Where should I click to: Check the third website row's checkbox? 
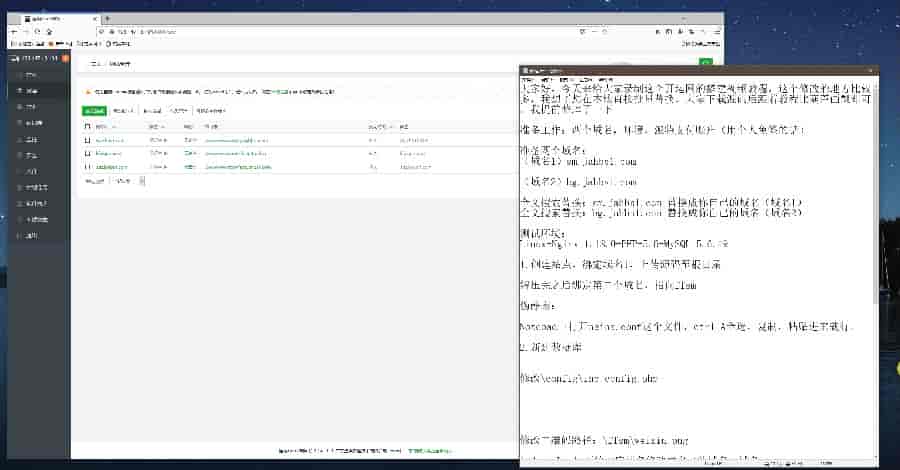[87, 166]
